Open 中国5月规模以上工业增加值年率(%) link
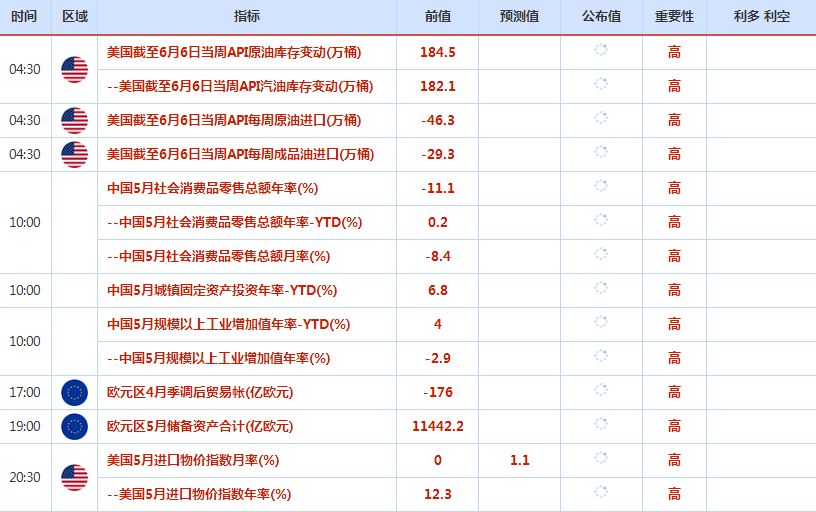Viewport: 816px width, 512px height. (218, 359)
